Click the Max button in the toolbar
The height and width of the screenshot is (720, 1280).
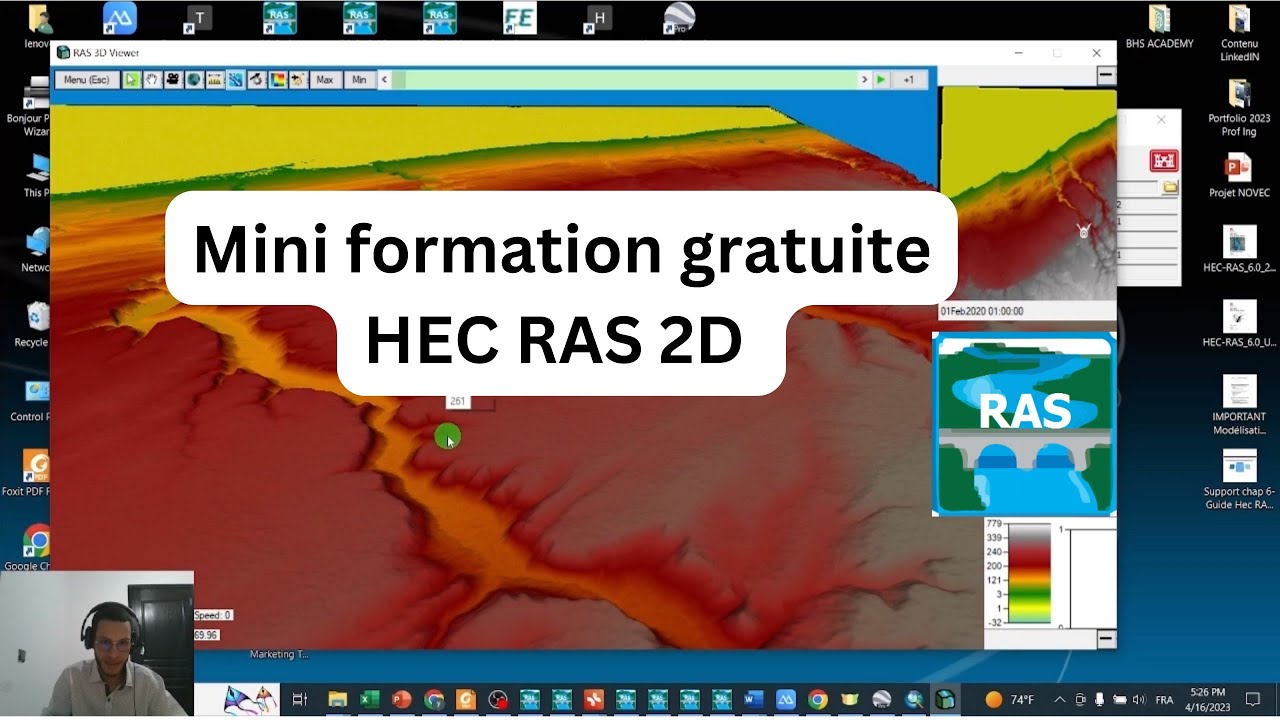[324, 79]
